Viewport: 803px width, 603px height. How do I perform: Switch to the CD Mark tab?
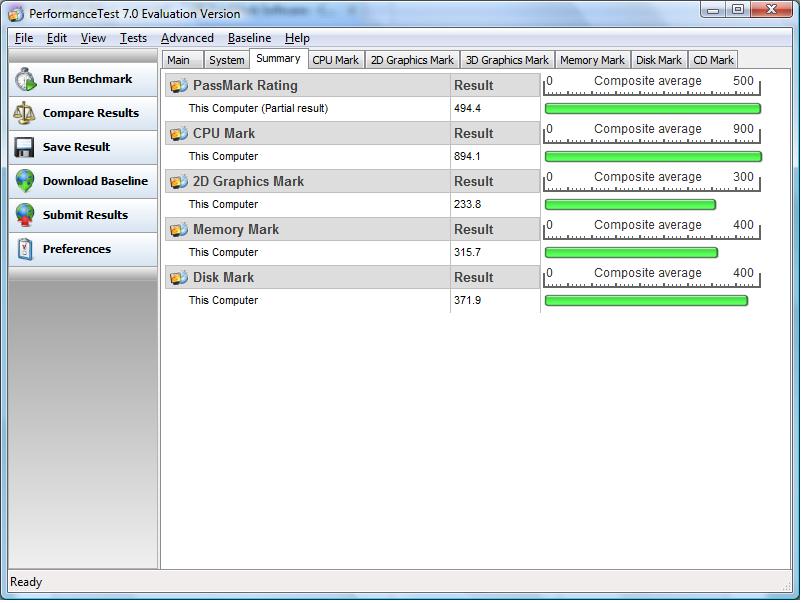click(713, 60)
